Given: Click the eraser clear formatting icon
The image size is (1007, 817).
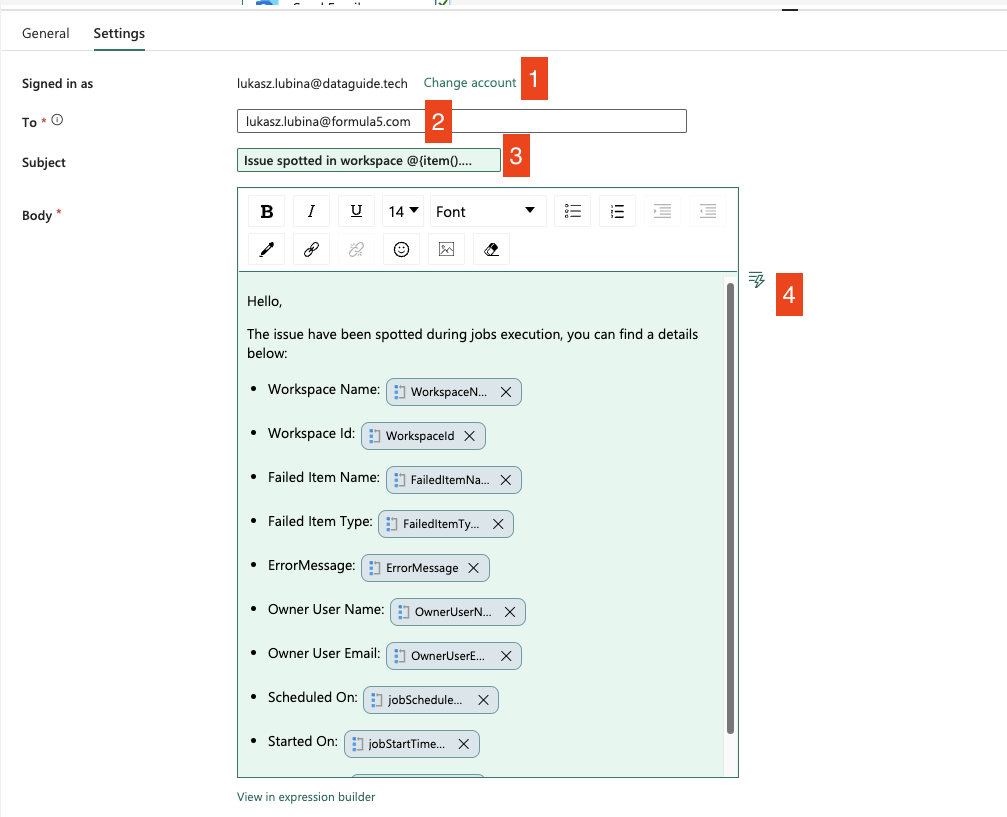Looking at the screenshot, I should pyautogui.click(x=491, y=250).
